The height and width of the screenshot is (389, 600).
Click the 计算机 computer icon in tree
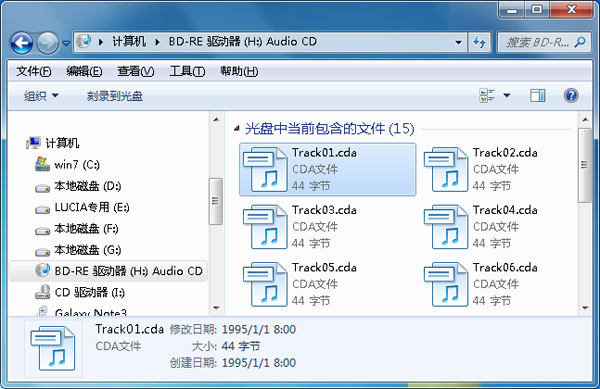point(33,143)
